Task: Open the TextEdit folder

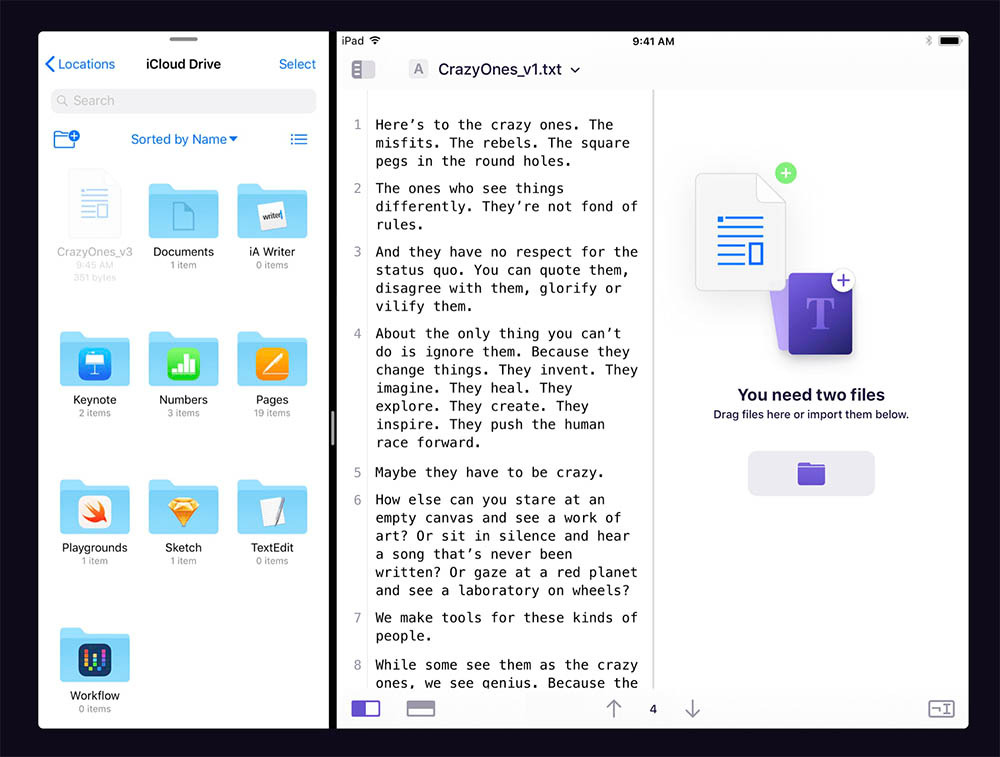Action: (272, 521)
